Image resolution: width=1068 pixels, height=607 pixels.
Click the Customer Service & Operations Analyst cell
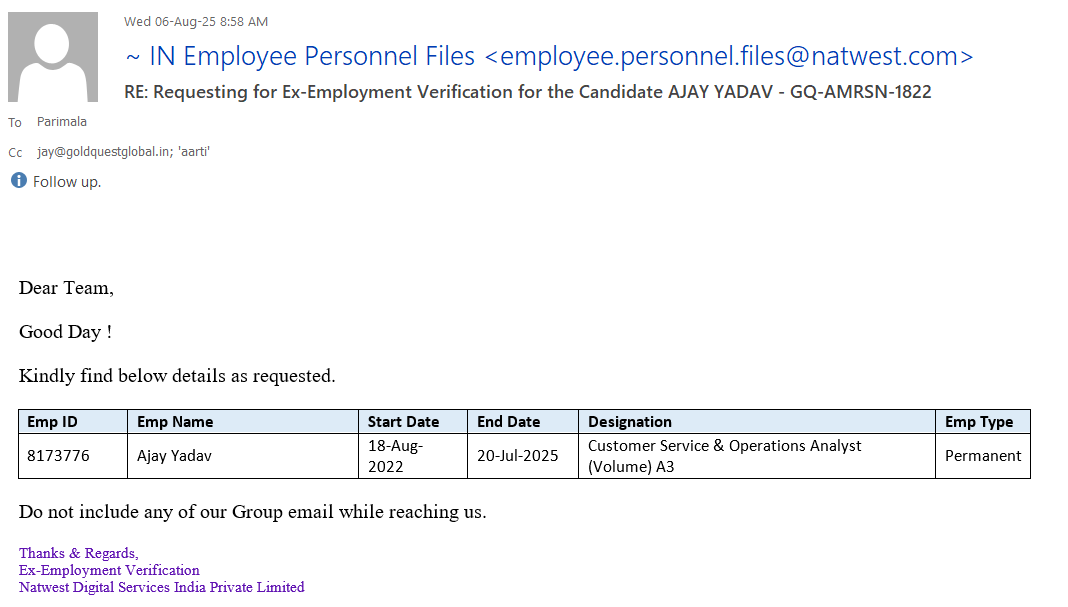[x=724, y=456]
